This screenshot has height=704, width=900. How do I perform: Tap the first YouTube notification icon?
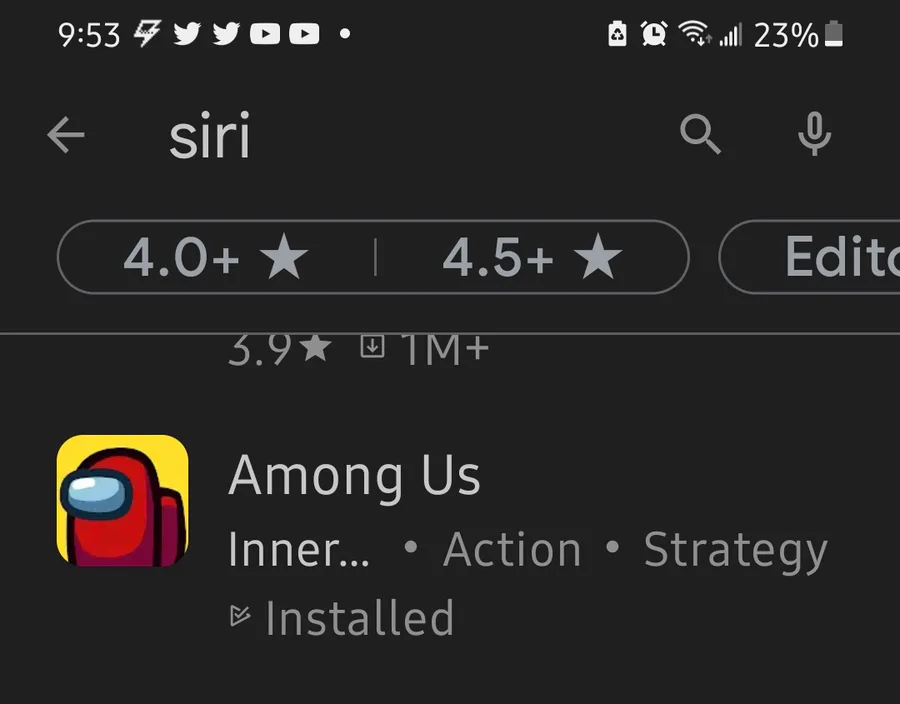(x=265, y=34)
